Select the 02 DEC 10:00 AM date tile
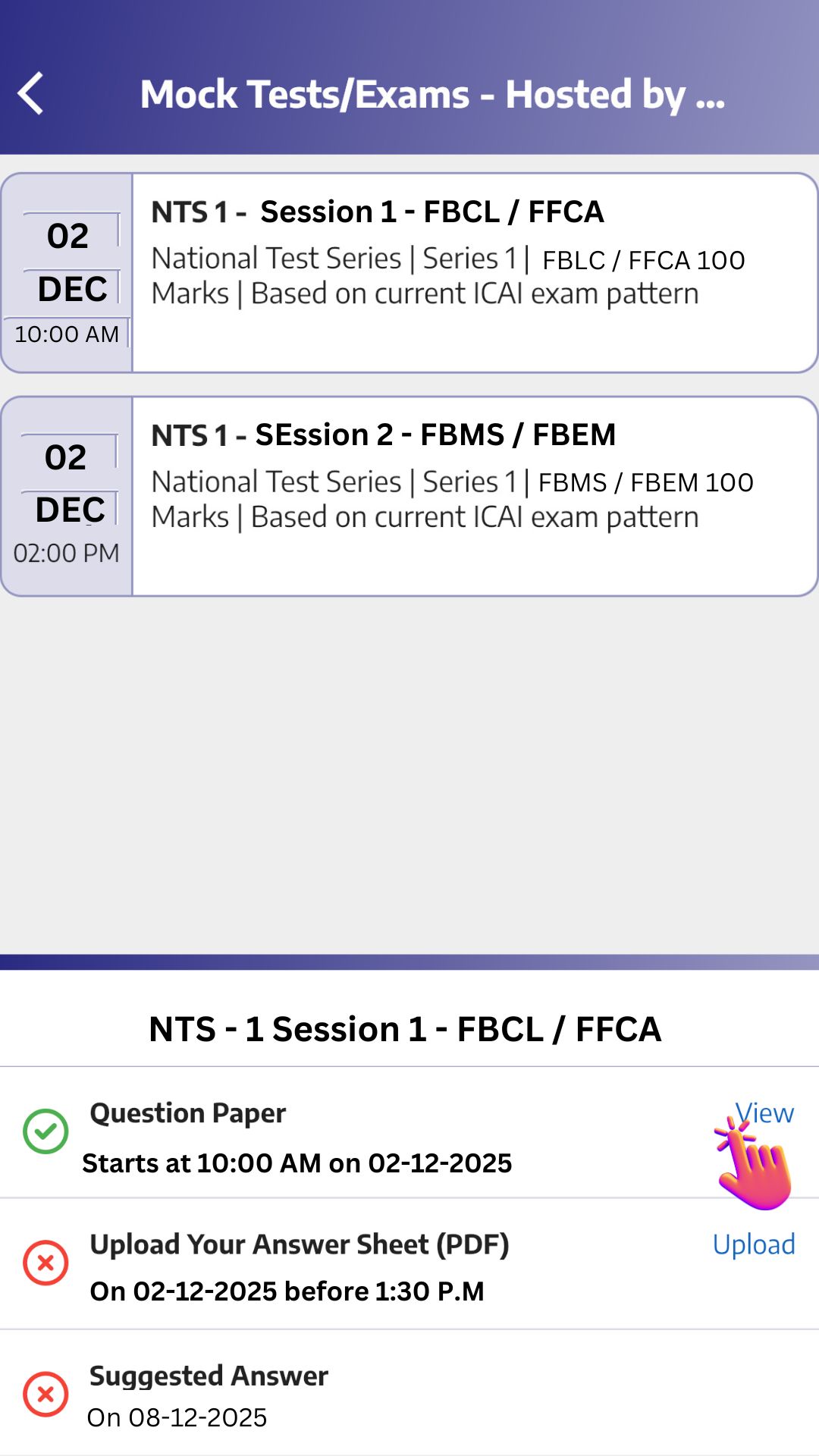The image size is (819, 1456). point(67,273)
